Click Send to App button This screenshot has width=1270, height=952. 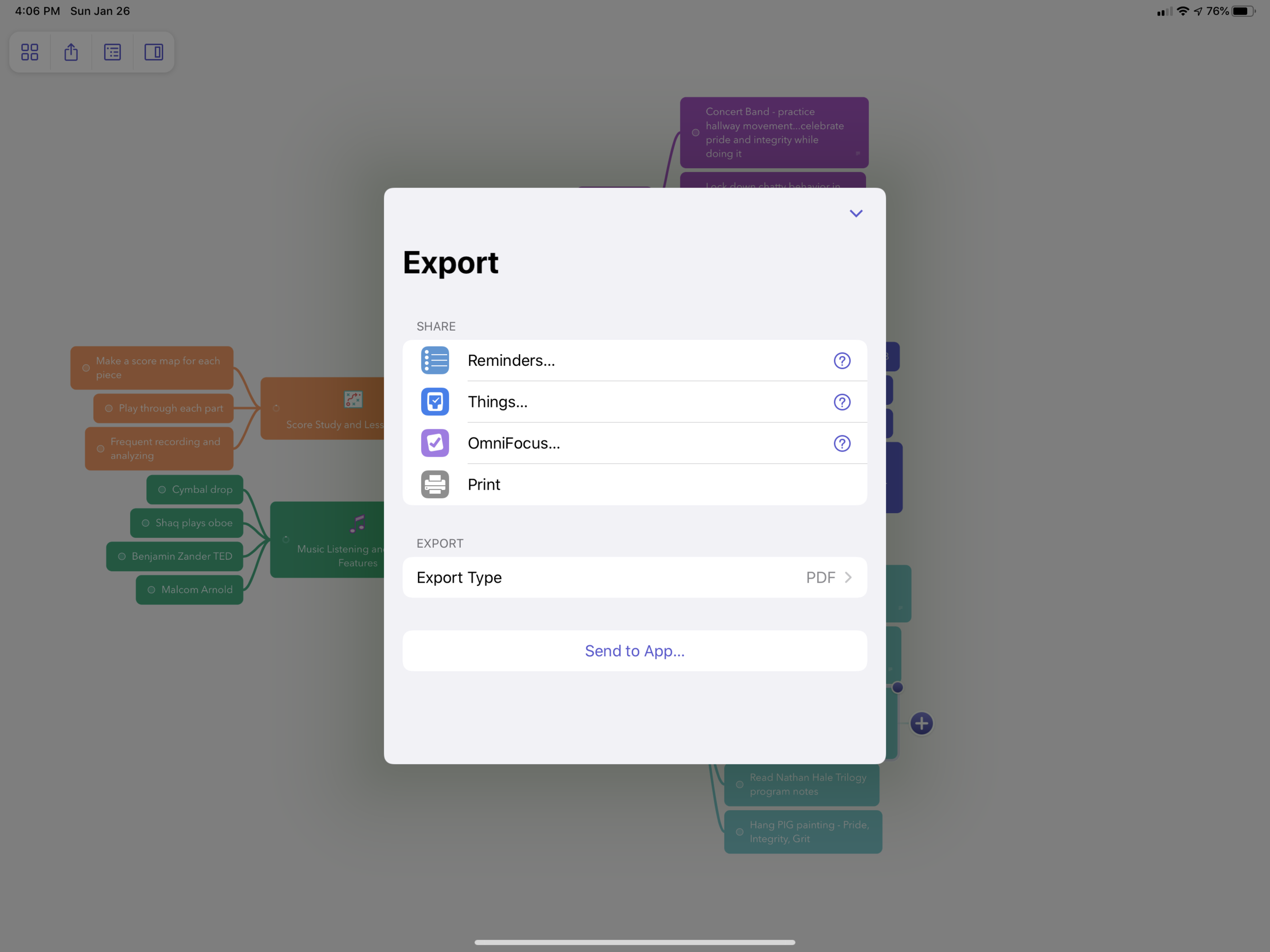[635, 651]
